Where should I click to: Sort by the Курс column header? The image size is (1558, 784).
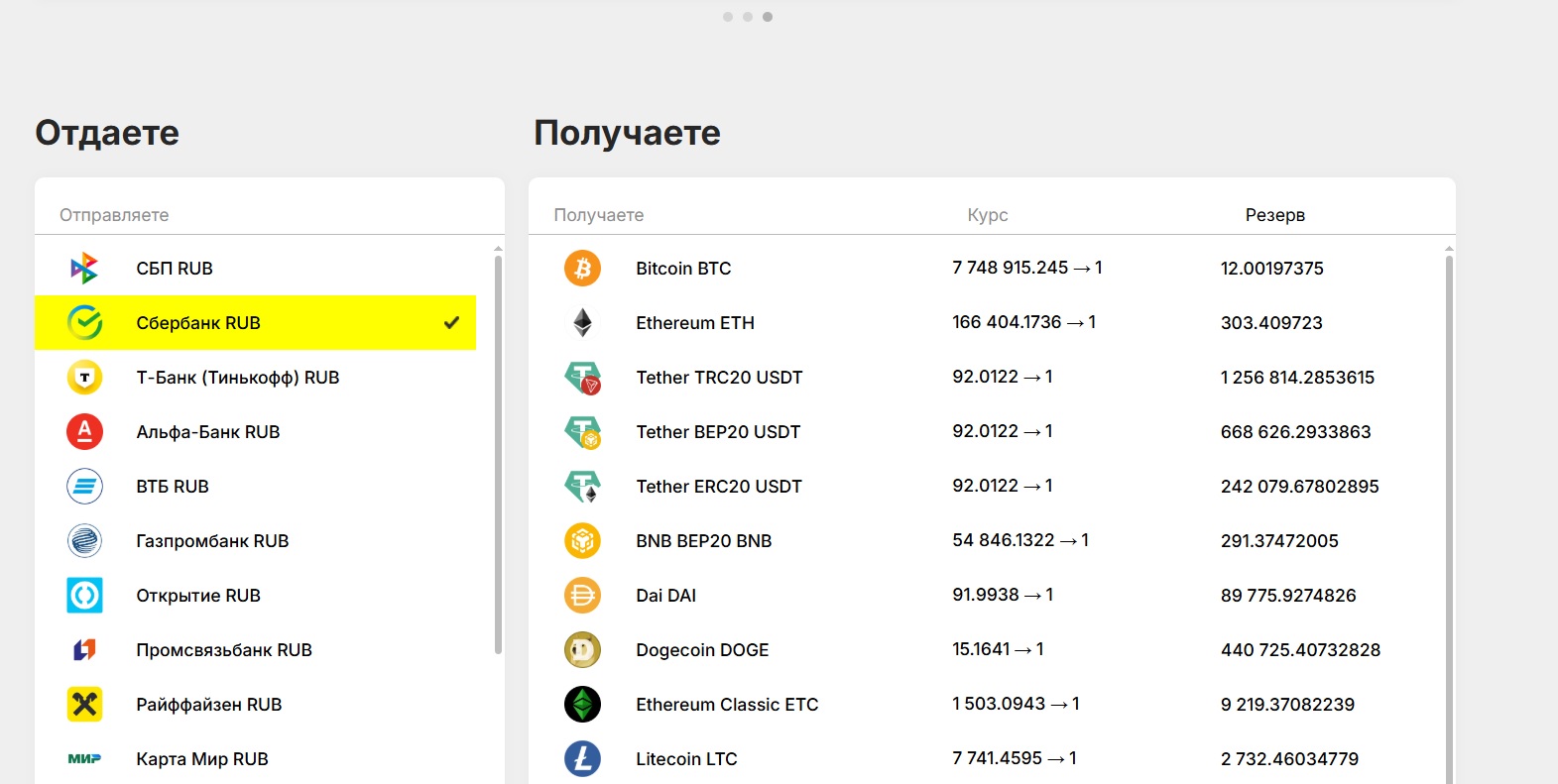987,215
